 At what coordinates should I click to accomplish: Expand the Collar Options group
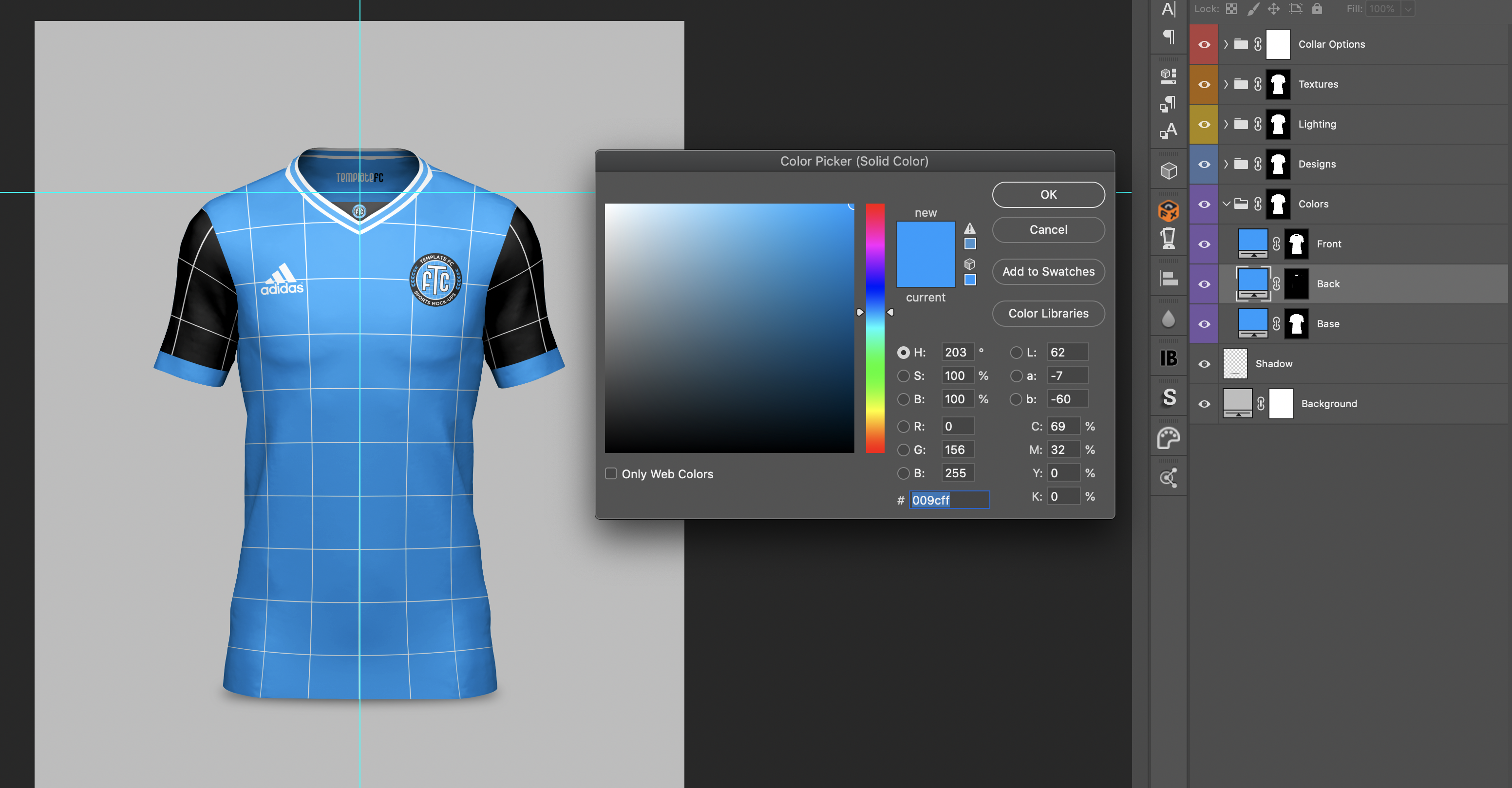pyautogui.click(x=1226, y=44)
